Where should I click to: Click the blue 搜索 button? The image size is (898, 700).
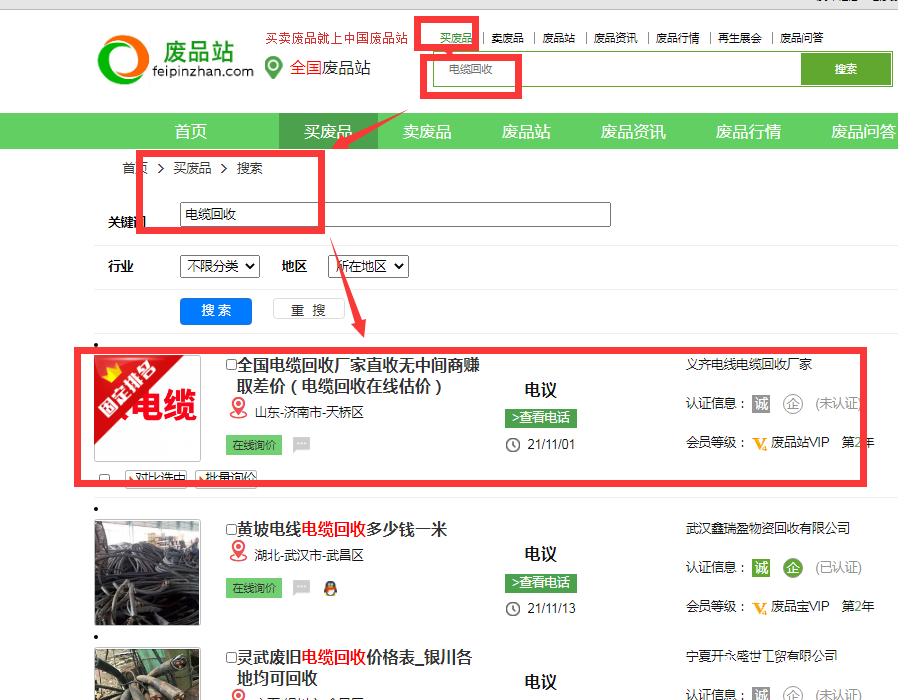pos(216,311)
